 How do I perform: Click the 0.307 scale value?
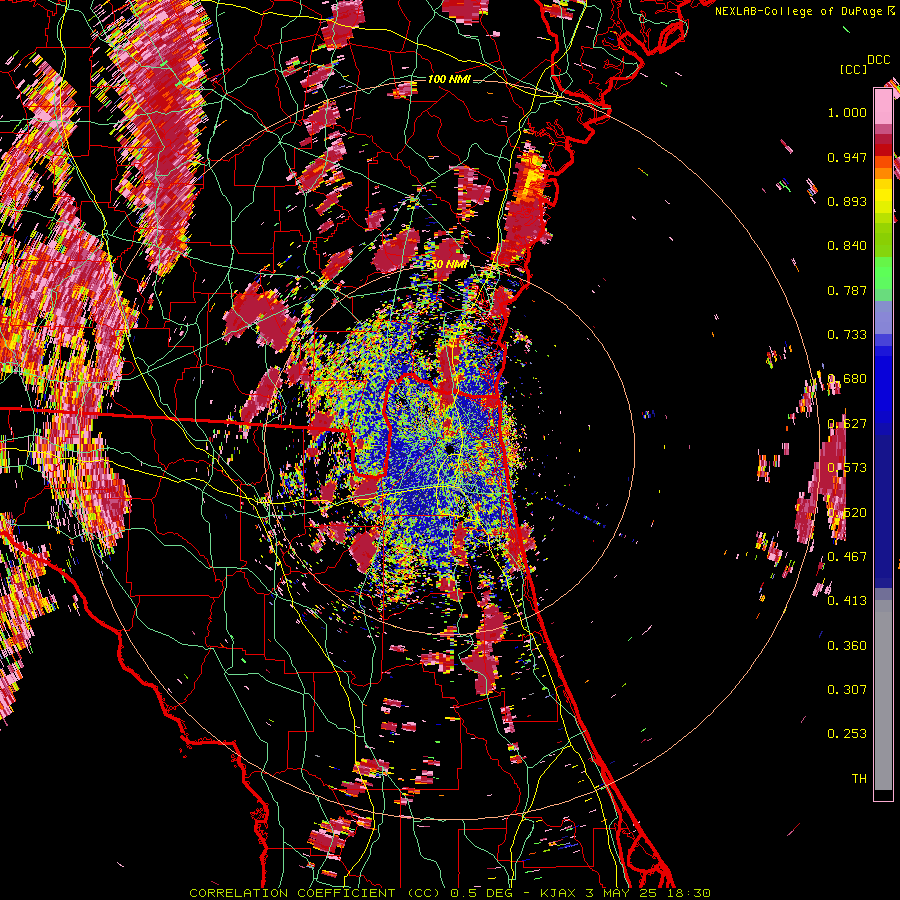(x=847, y=690)
